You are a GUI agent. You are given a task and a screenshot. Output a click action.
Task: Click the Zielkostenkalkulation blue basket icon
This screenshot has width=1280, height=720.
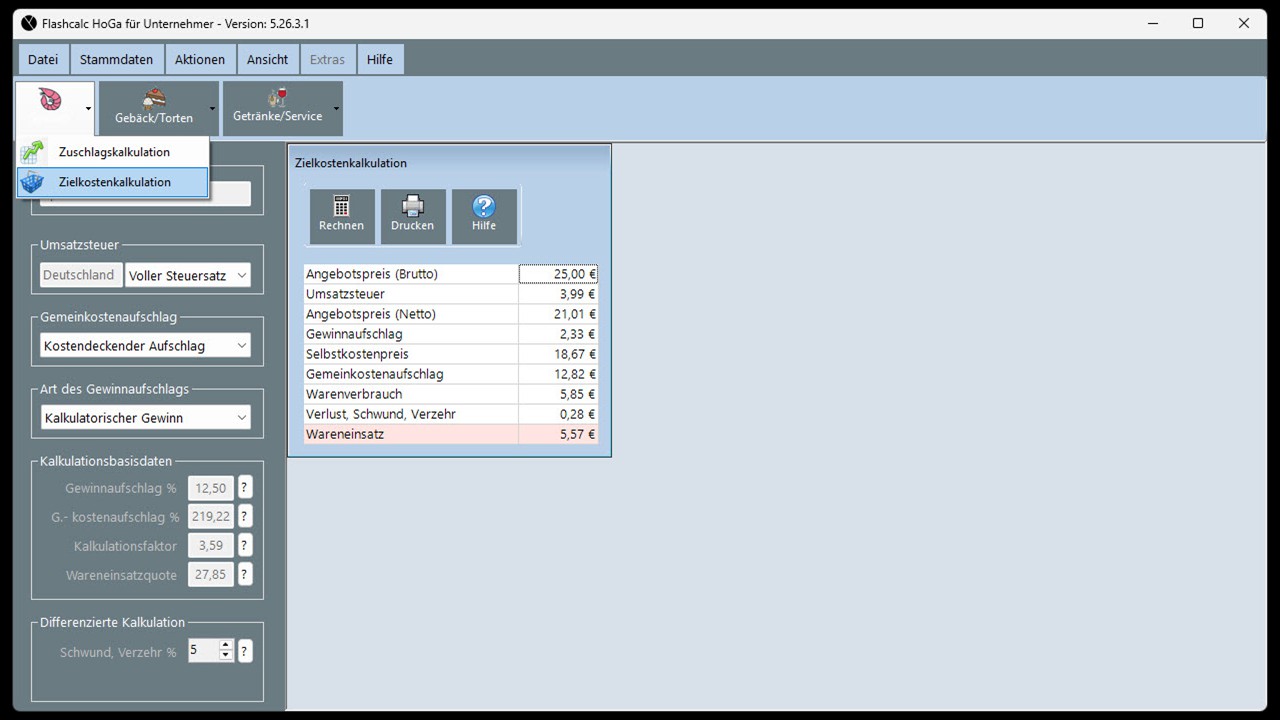click(x=33, y=182)
